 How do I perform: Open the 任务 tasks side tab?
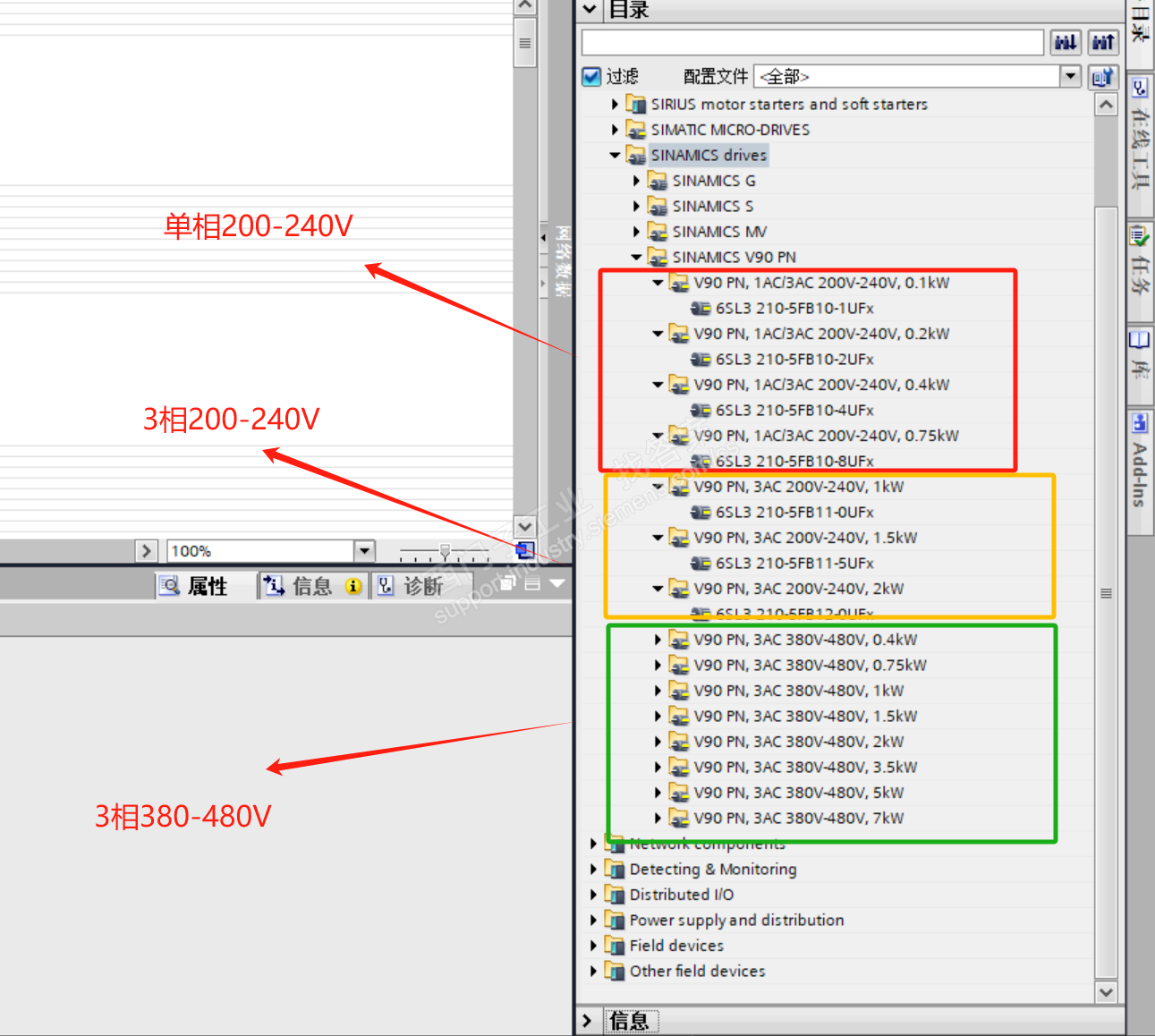tap(1140, 272)
